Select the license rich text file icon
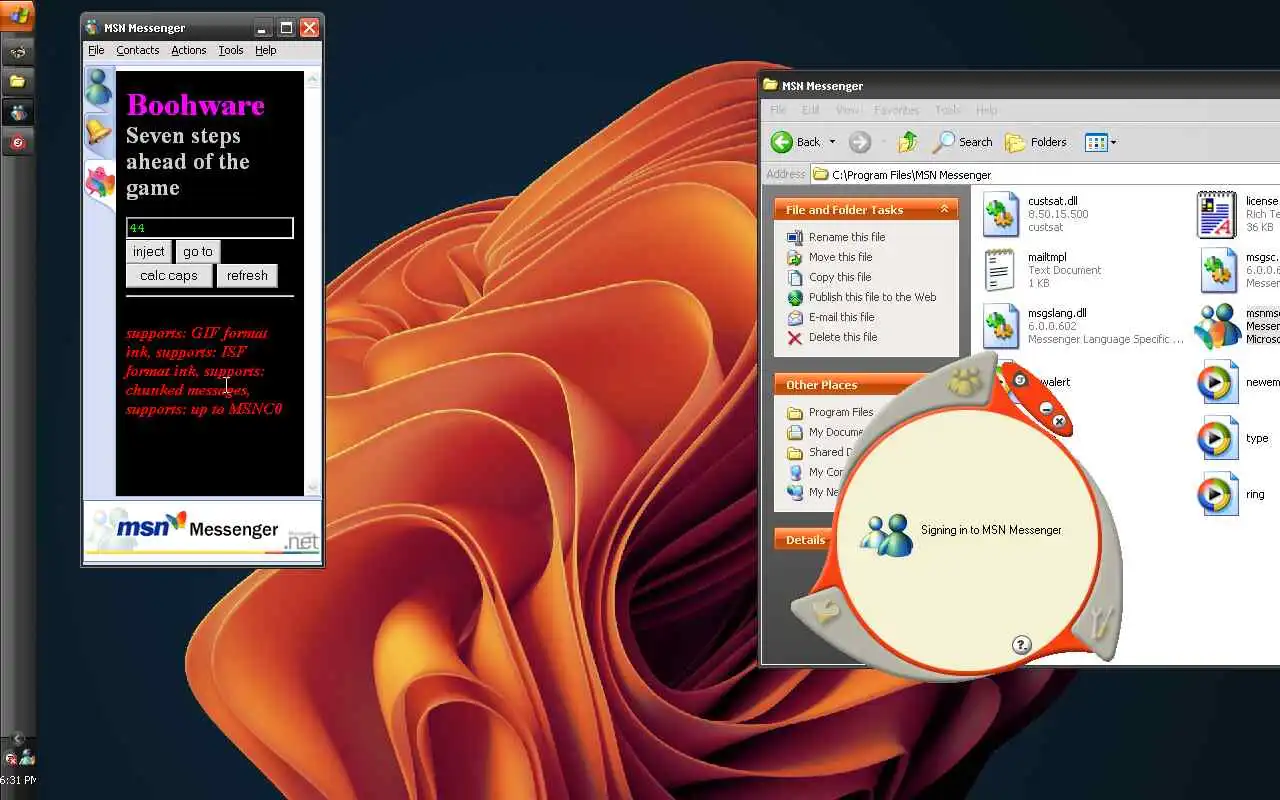Image resolution: width=1280 pixels, height=800 pixels. click(x=1216, y=214)
